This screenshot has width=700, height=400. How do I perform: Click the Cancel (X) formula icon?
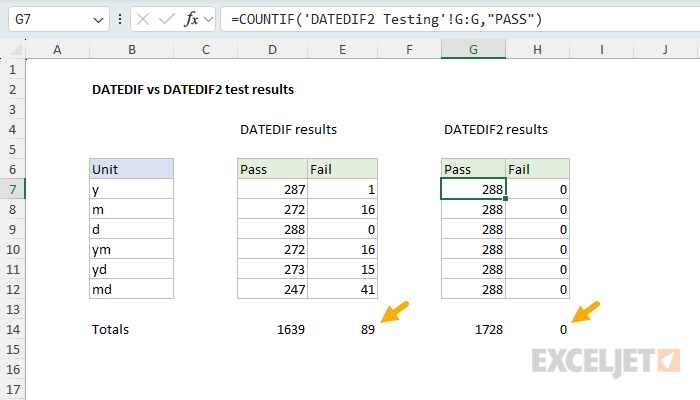pyautogui.click(x=143, y=19)
